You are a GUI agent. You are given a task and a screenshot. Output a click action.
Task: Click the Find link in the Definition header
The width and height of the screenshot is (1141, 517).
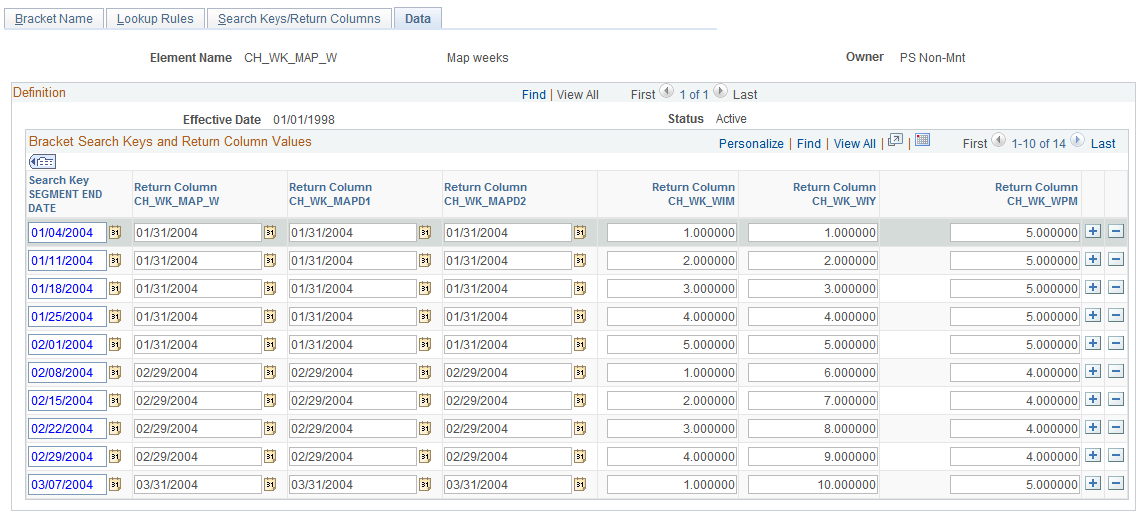[x=533, y=95]
